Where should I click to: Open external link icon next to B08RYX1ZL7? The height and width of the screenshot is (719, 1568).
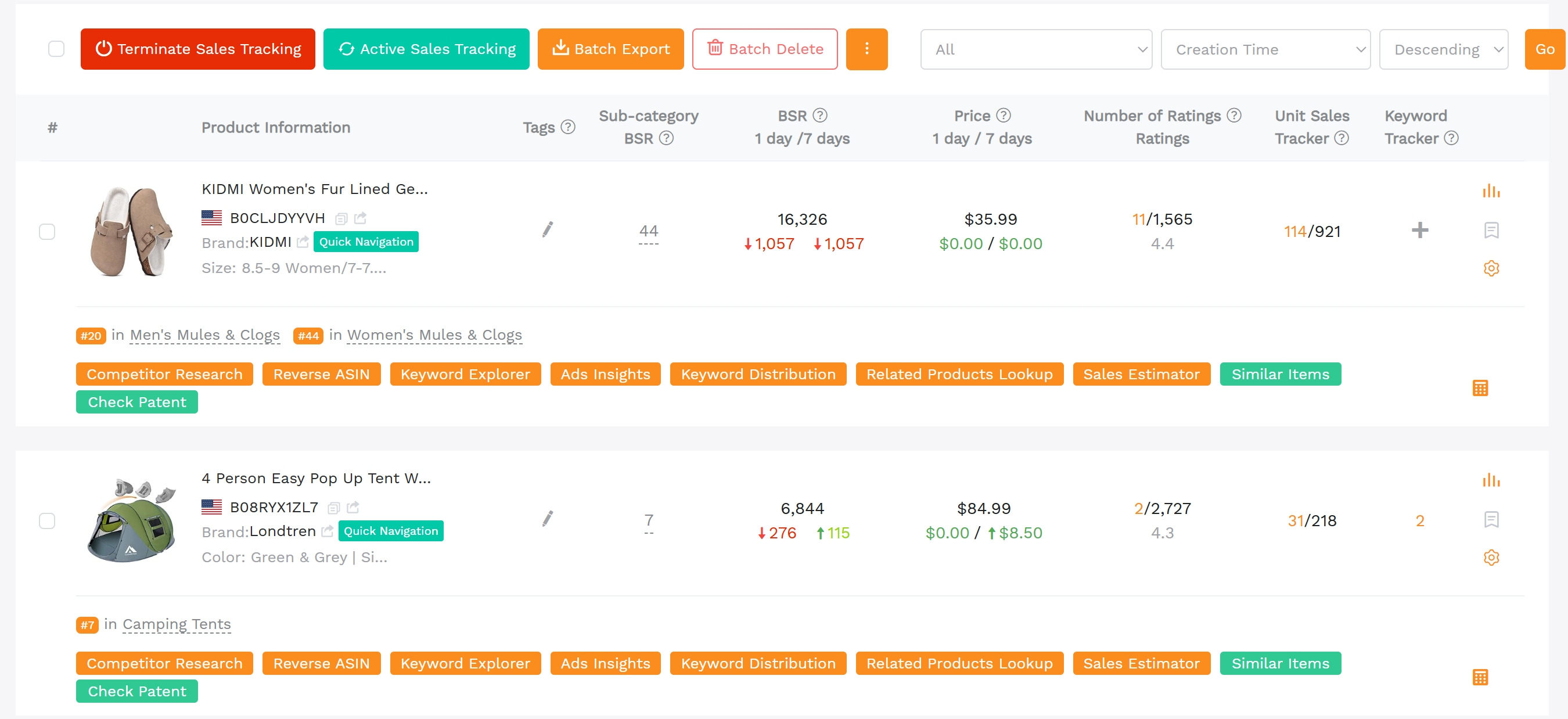pos(353,507)
